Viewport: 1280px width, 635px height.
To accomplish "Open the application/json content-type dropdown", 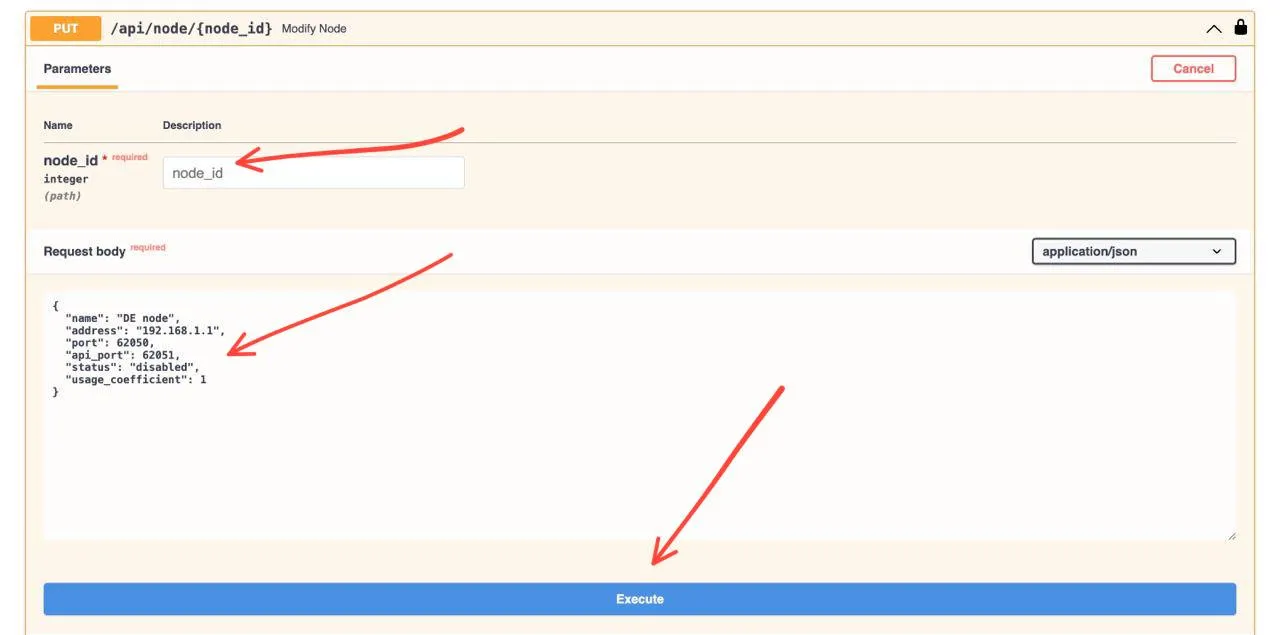I will tap(1133, 251).
